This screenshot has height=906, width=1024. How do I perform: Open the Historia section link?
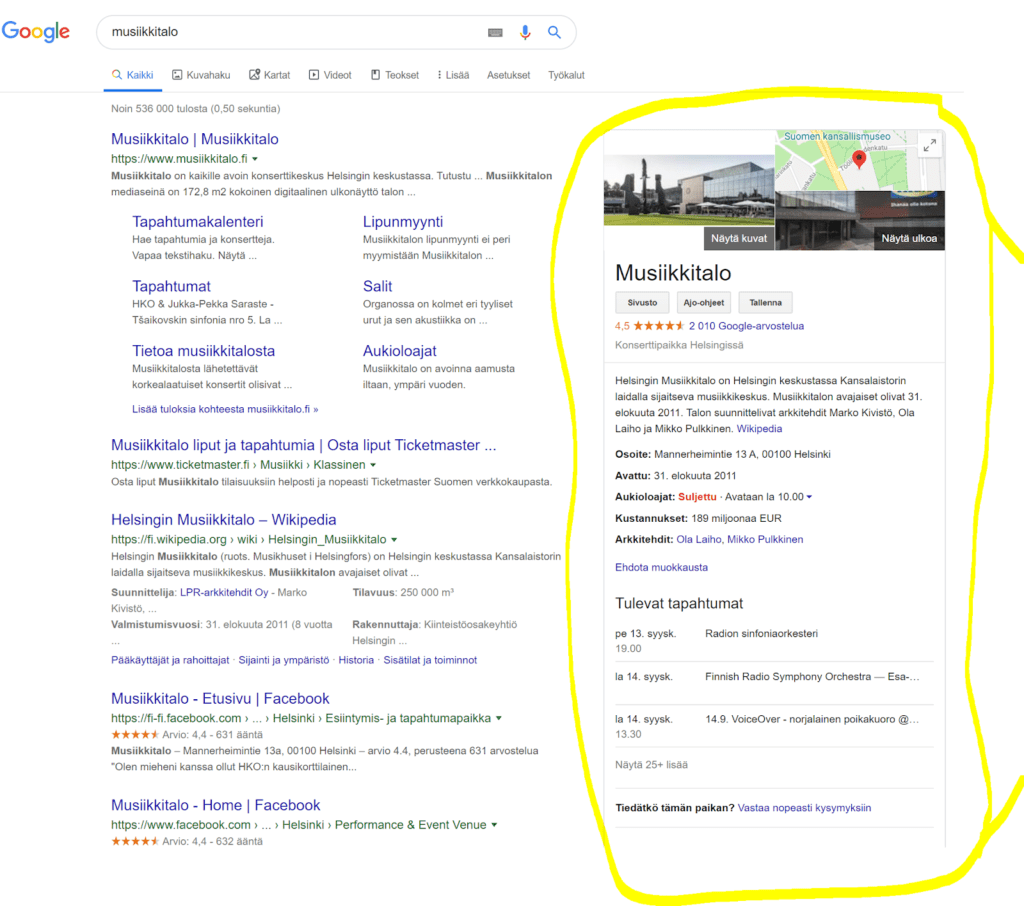pyautogui.click(x=356, y=660)
